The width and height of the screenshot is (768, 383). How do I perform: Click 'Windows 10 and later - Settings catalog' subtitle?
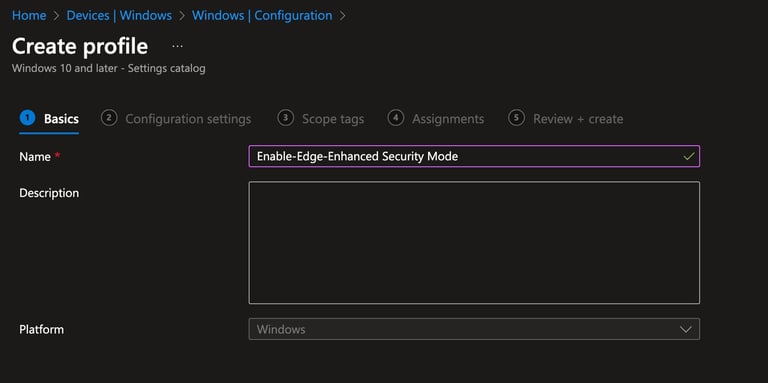tap(109, 69)
